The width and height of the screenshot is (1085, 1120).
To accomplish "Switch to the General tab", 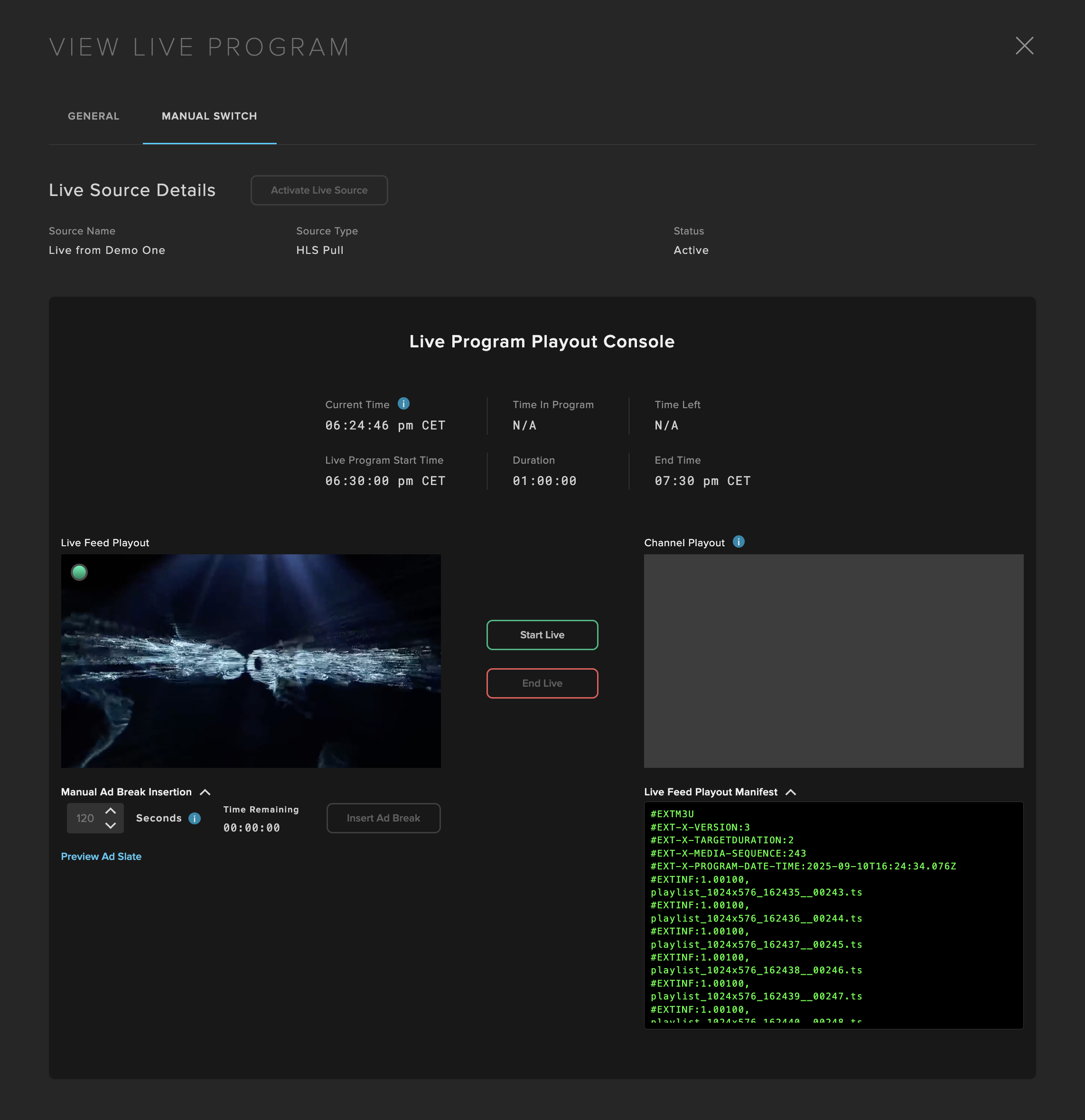I will pyautogui.click(x=94, y=116).
